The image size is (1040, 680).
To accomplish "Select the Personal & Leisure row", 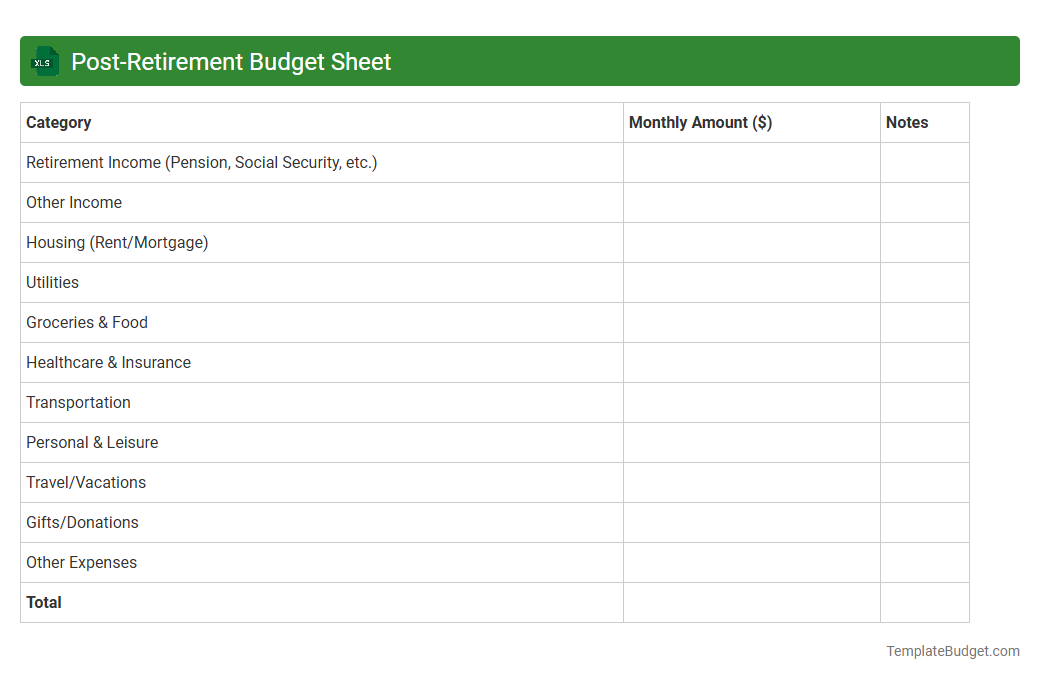I will click(92, 442).
